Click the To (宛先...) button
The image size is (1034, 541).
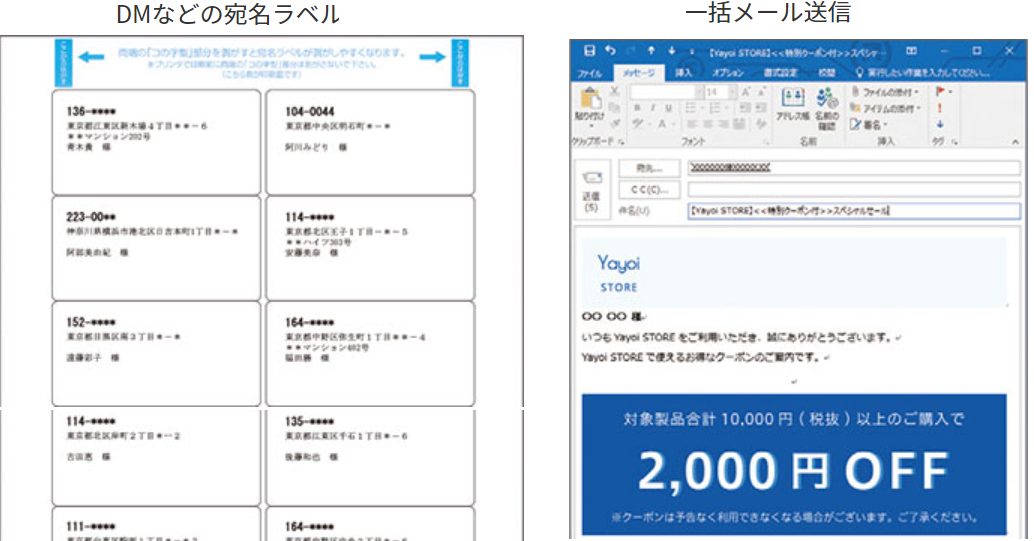[x=649, y=168]
